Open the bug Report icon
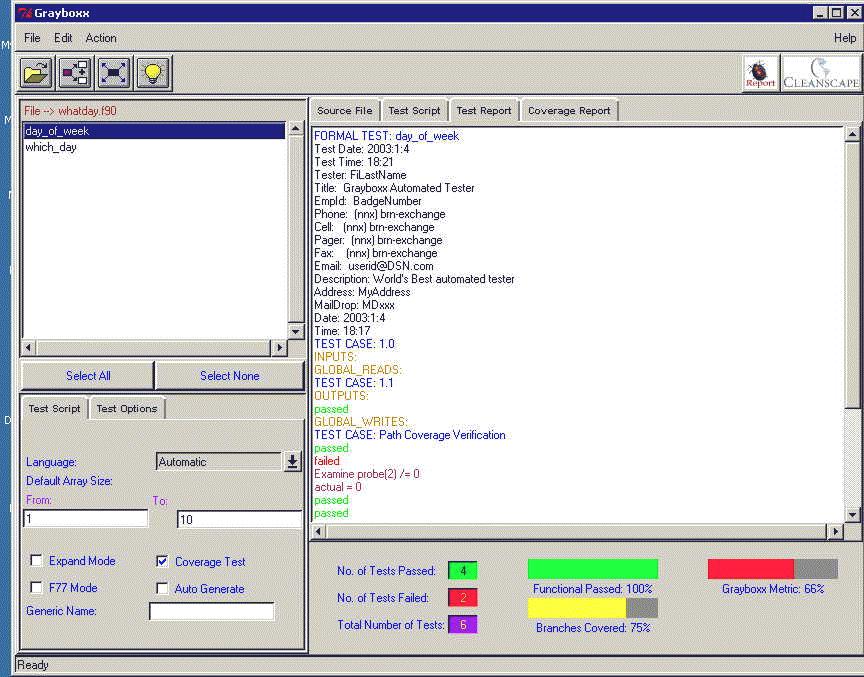Screen dimensions: 864x677 point(760,73)
